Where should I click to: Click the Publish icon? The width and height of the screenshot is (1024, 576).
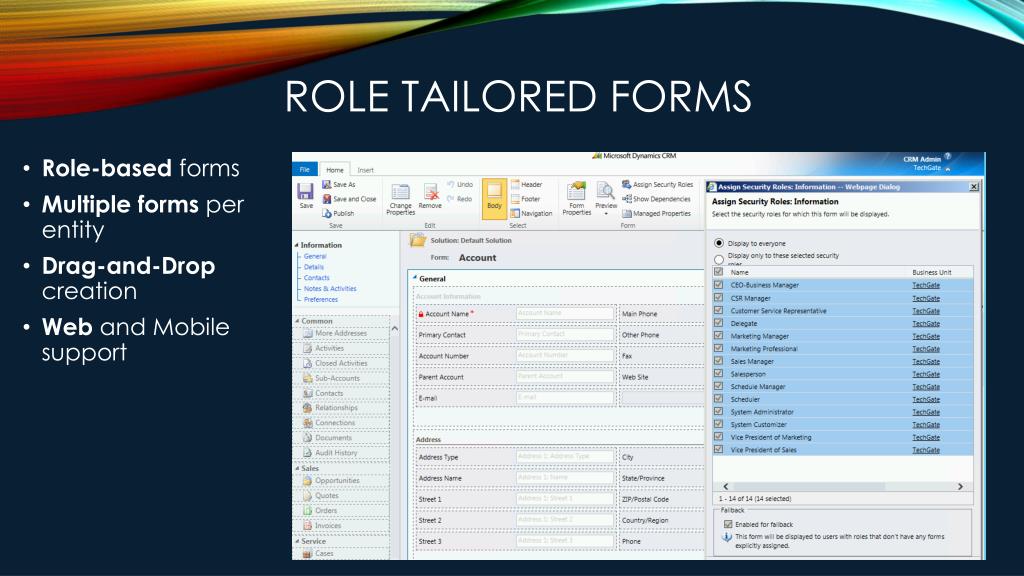tap(327, 214)
